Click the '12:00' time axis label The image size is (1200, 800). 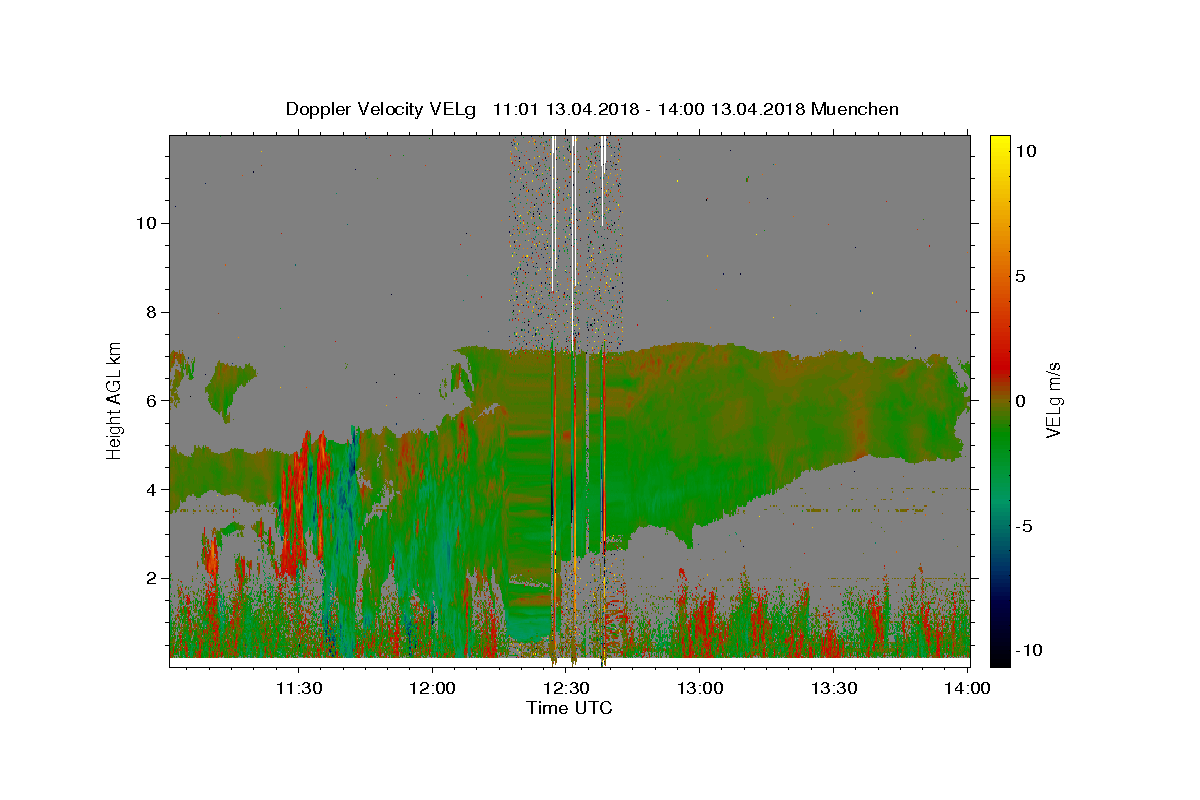pyautogui.click(x=433, y=688)
